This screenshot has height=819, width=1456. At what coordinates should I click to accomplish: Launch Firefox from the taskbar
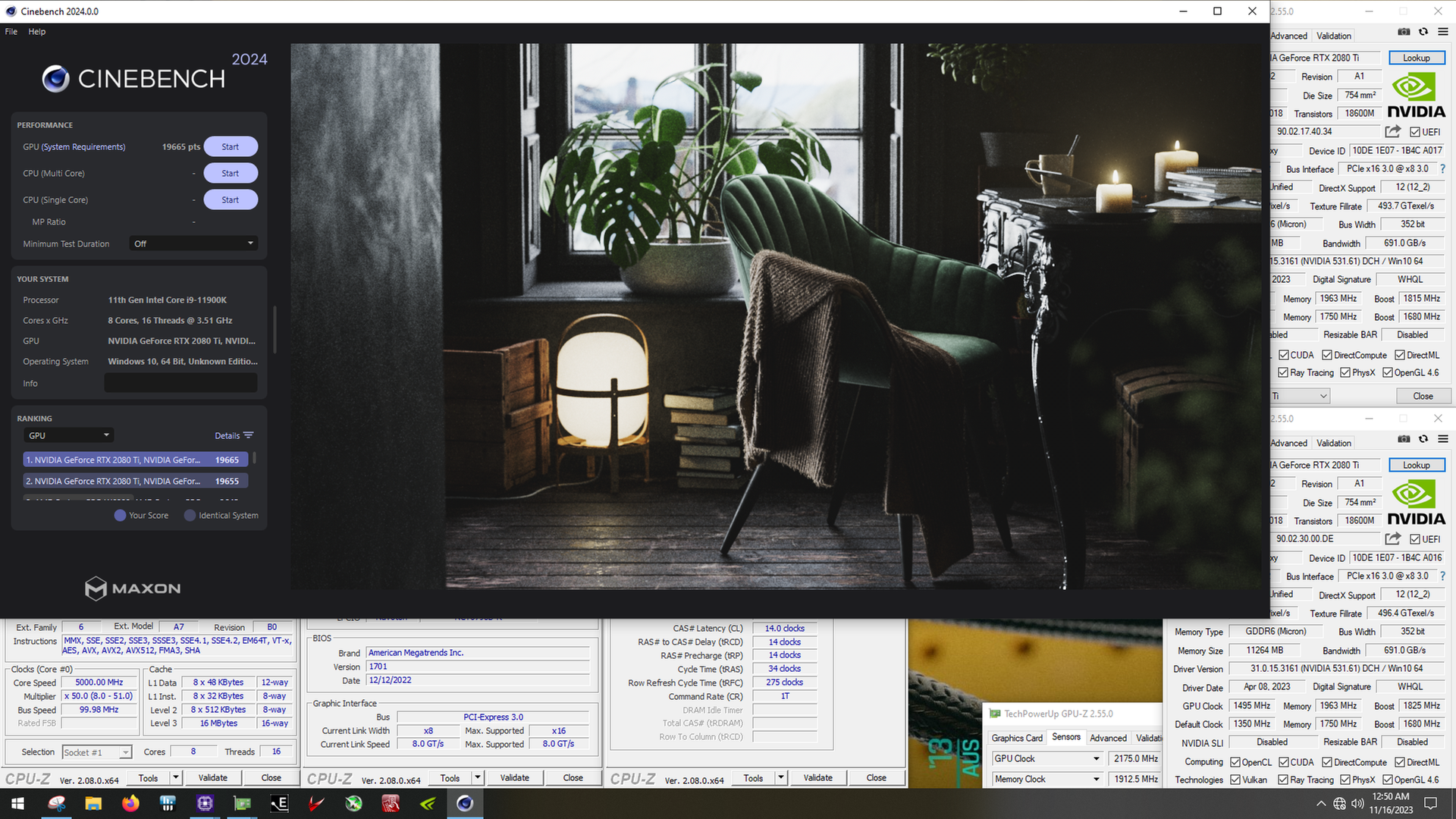130,803
